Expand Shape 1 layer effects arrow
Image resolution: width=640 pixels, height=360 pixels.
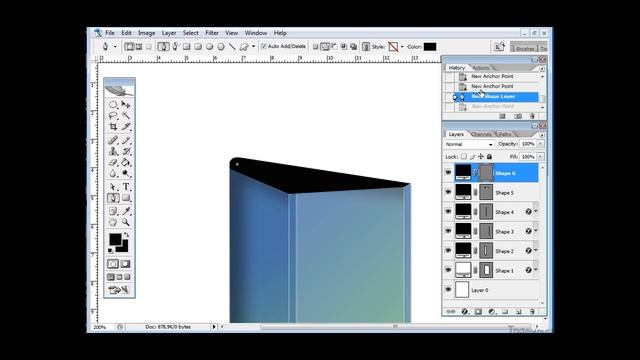coord(536,269)
